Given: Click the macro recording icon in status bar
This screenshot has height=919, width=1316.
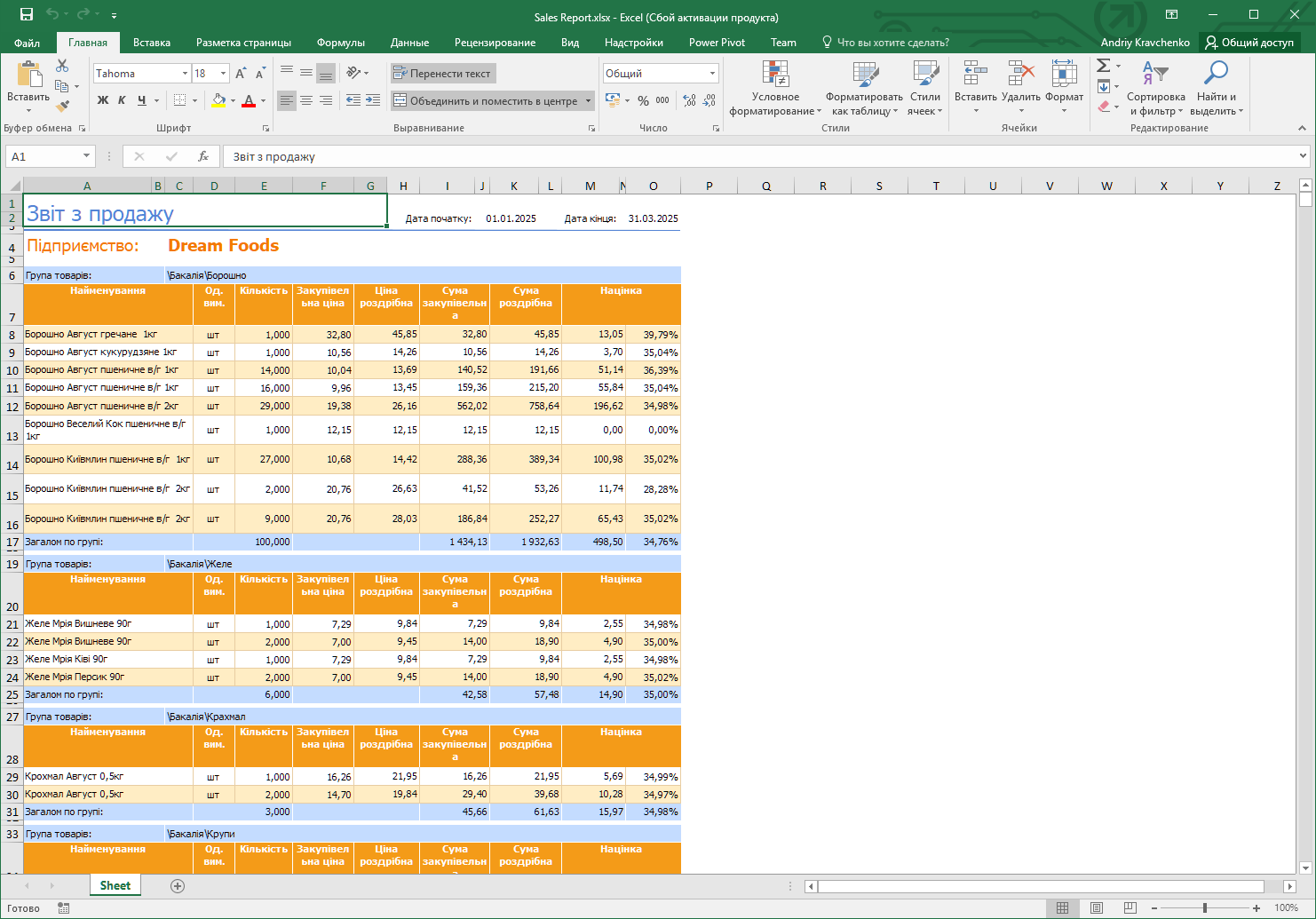Looking at the screenshot, I should (64, 908).
